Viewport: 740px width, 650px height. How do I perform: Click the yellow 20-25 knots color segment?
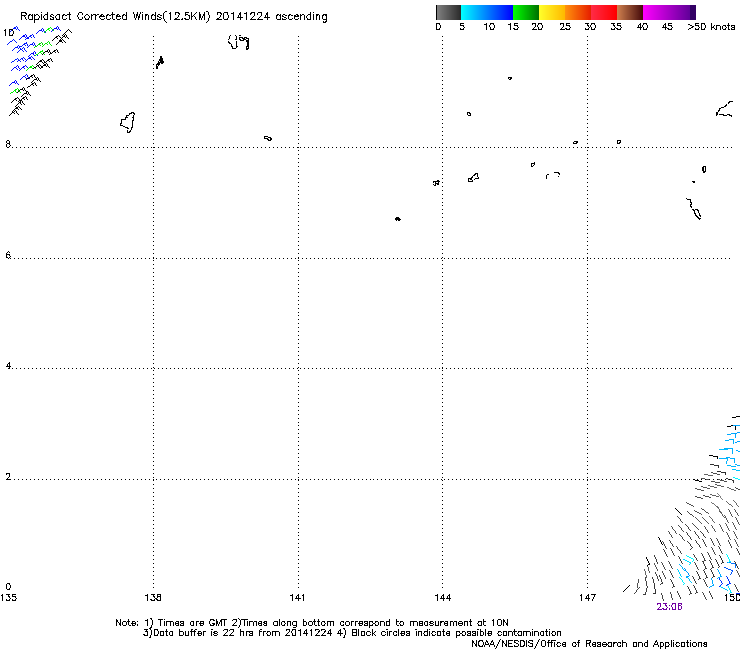pyautogui.click(x=552, y=12)
